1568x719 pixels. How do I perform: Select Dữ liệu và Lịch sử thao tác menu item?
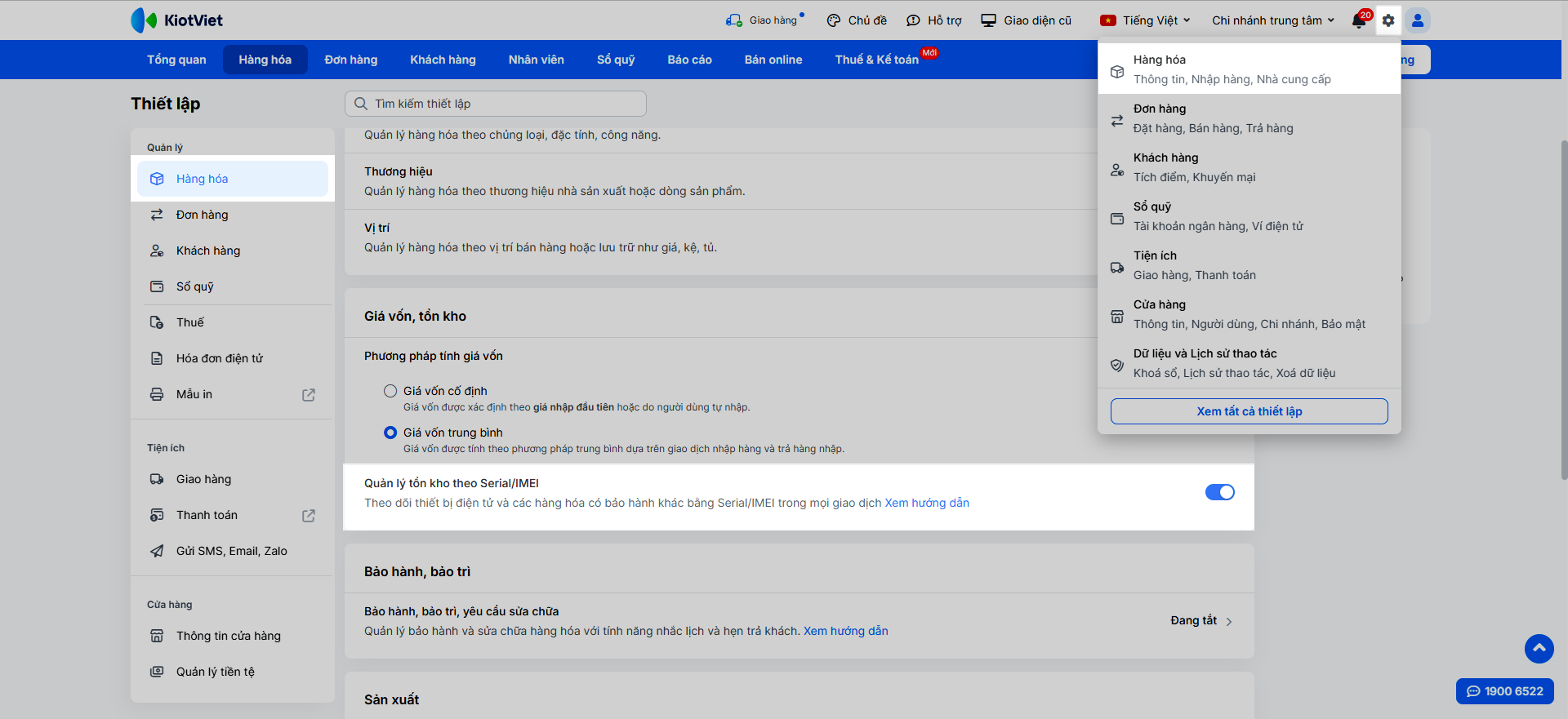[1249, 363]
